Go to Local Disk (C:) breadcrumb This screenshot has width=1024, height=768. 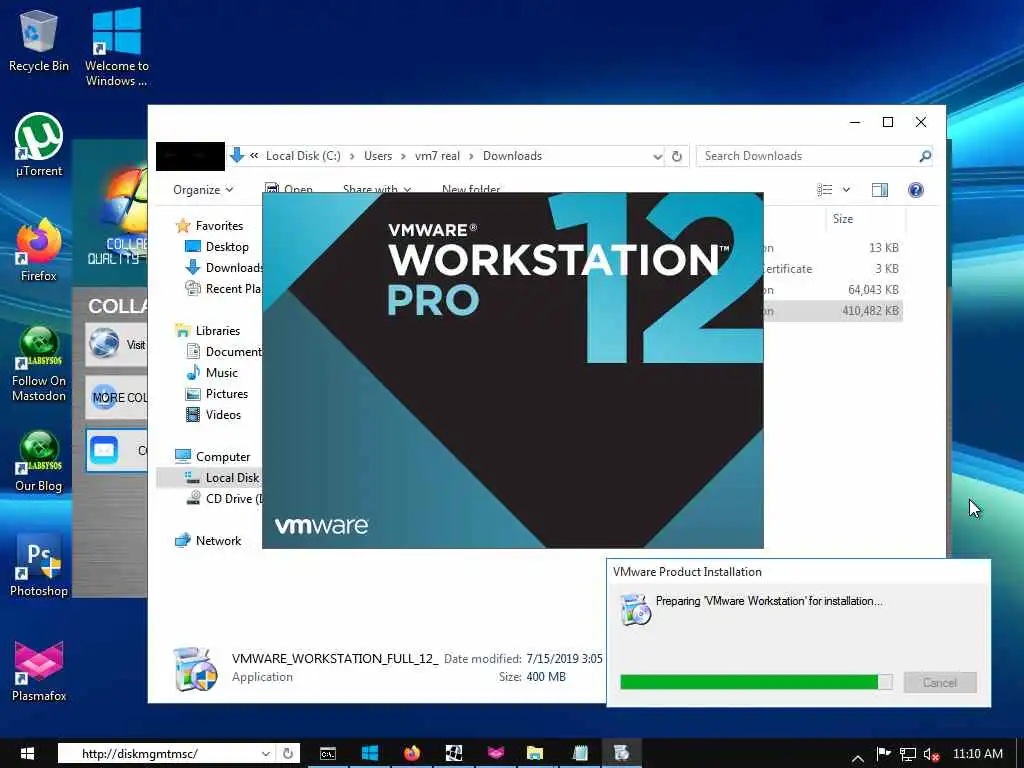(303, 156)
